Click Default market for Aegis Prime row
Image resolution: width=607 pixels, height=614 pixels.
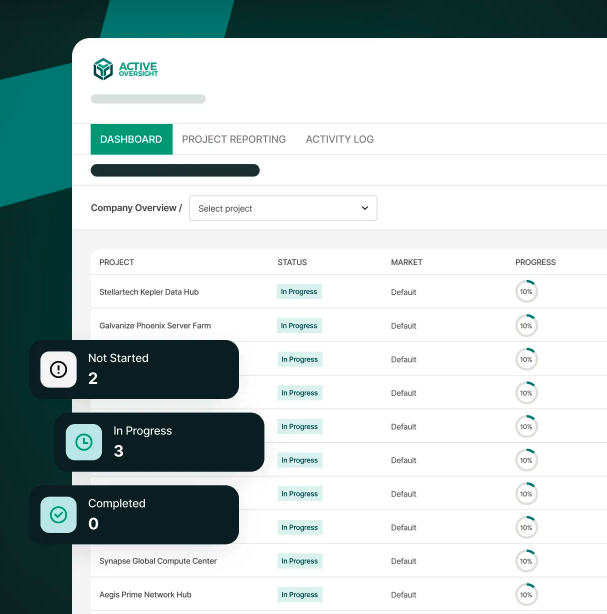pos(403,595)
